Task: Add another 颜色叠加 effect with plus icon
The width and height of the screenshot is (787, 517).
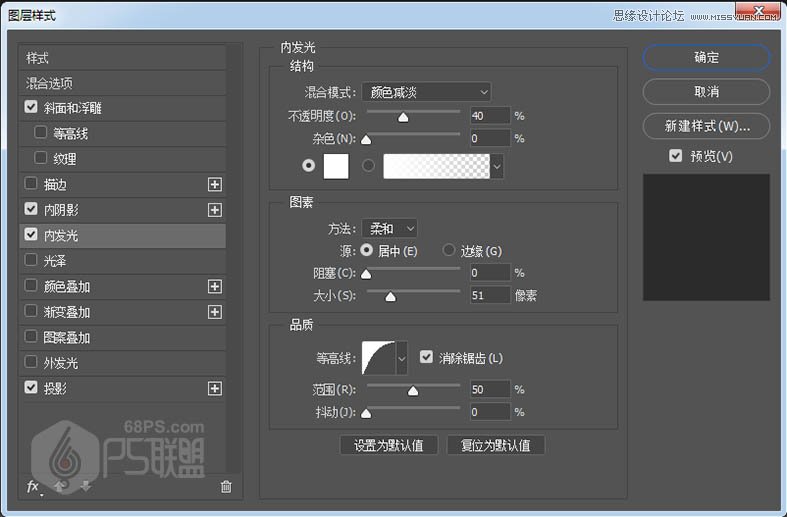Action: coord(214,287)
